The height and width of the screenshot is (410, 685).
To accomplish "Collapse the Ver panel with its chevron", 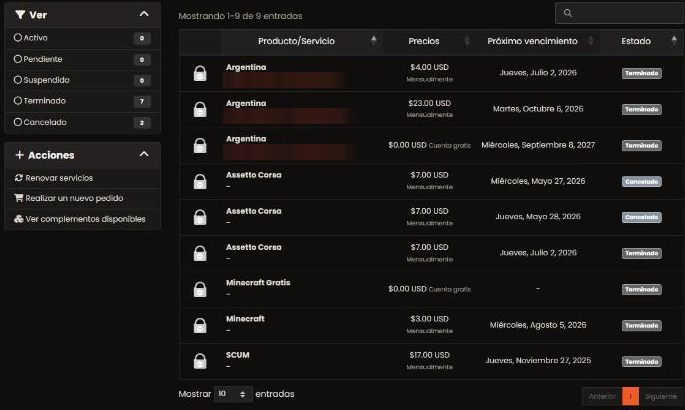I will point(144,14).
